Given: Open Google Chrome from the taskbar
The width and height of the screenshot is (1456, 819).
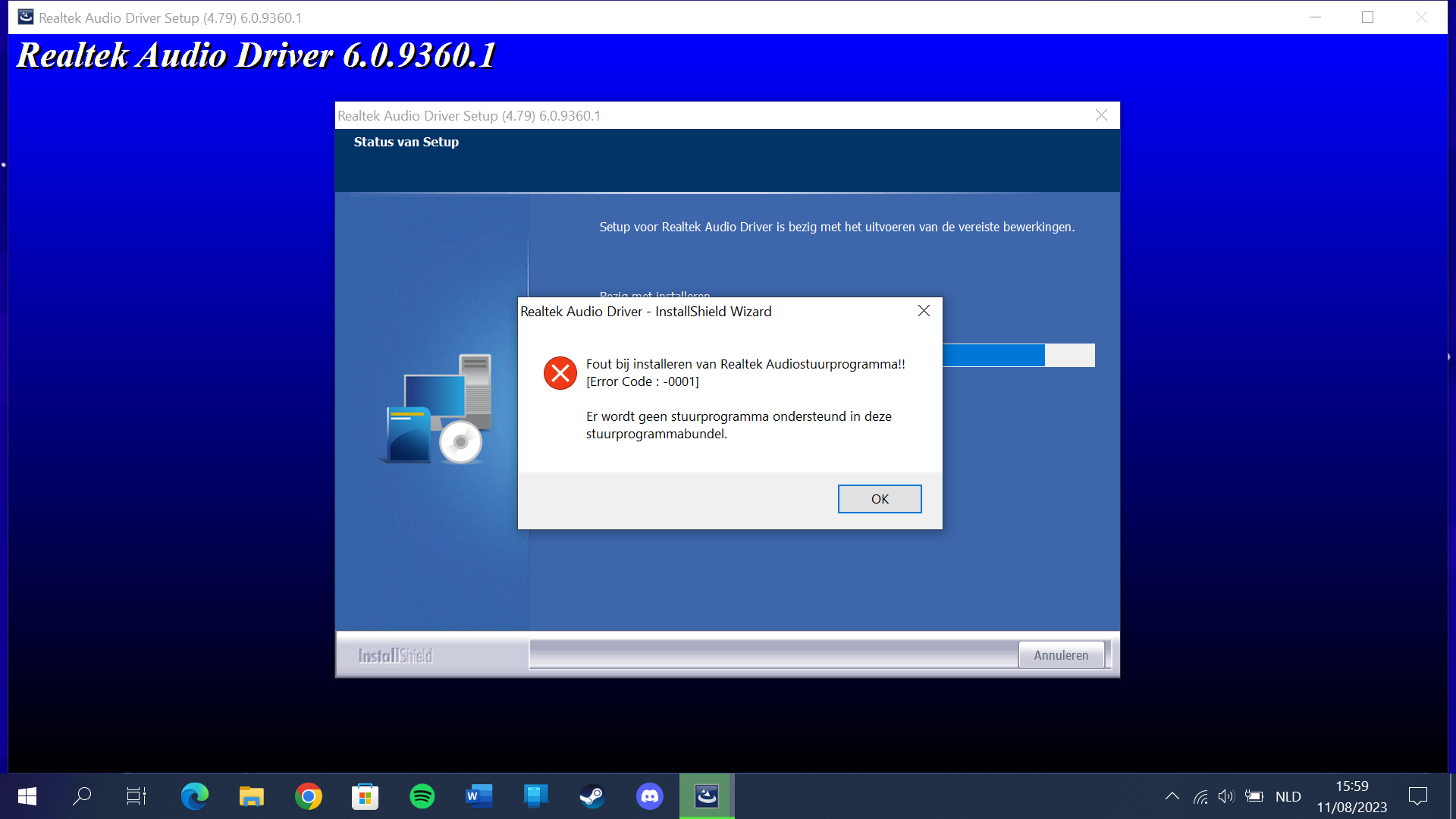Looking at the screenshot, I should click(308, 796).
